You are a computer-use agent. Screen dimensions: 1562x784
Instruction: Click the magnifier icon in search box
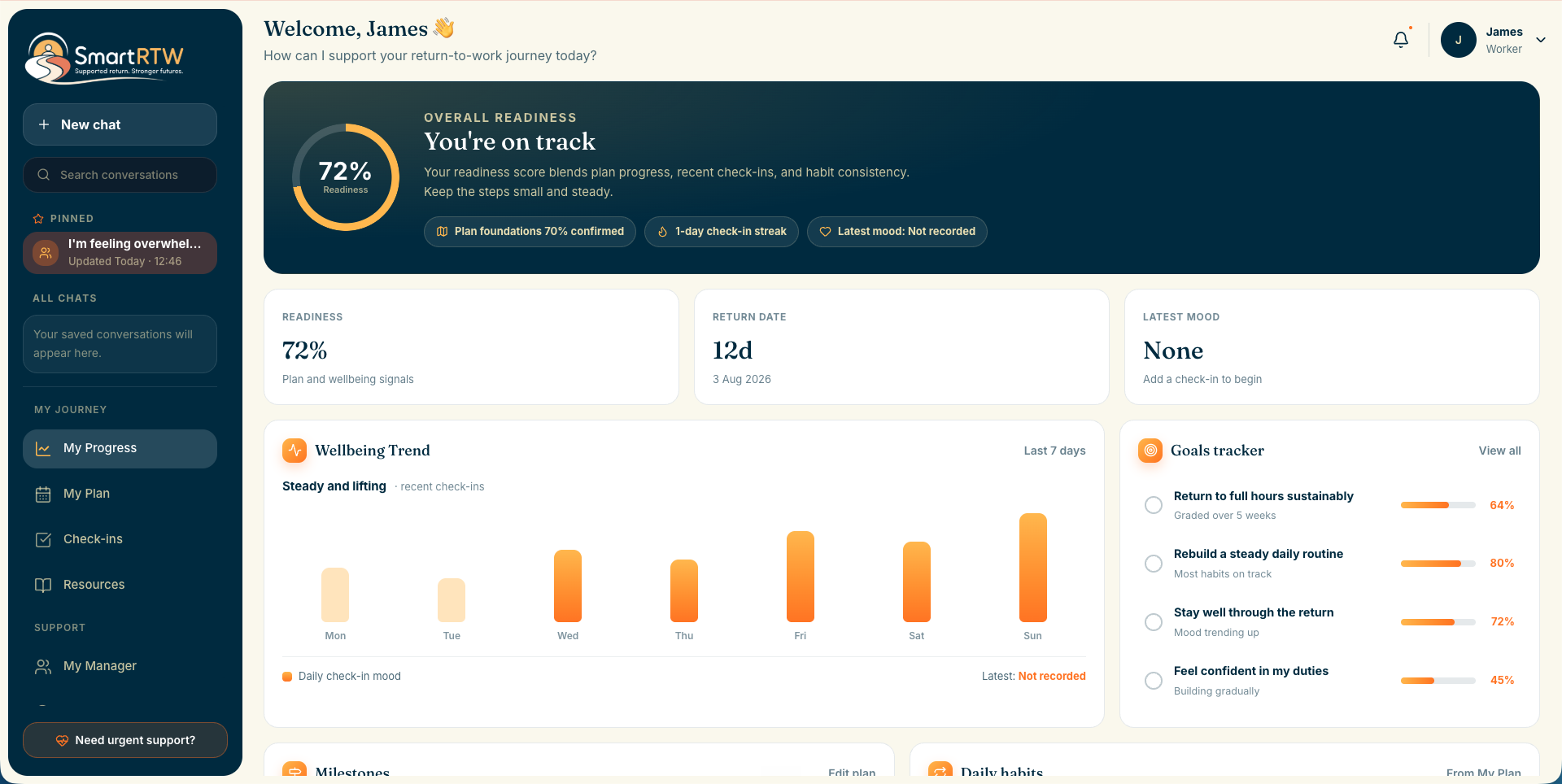[x=44, y=175]
